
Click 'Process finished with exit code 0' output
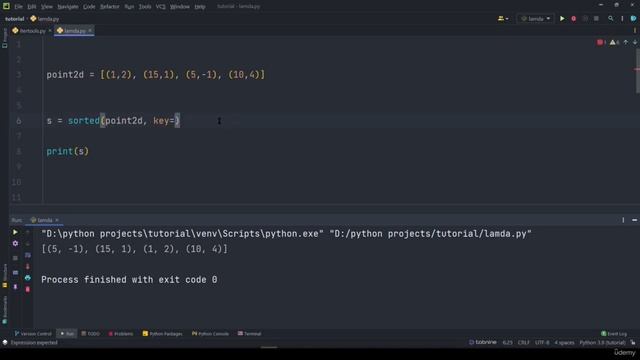[x=129, y=280]
